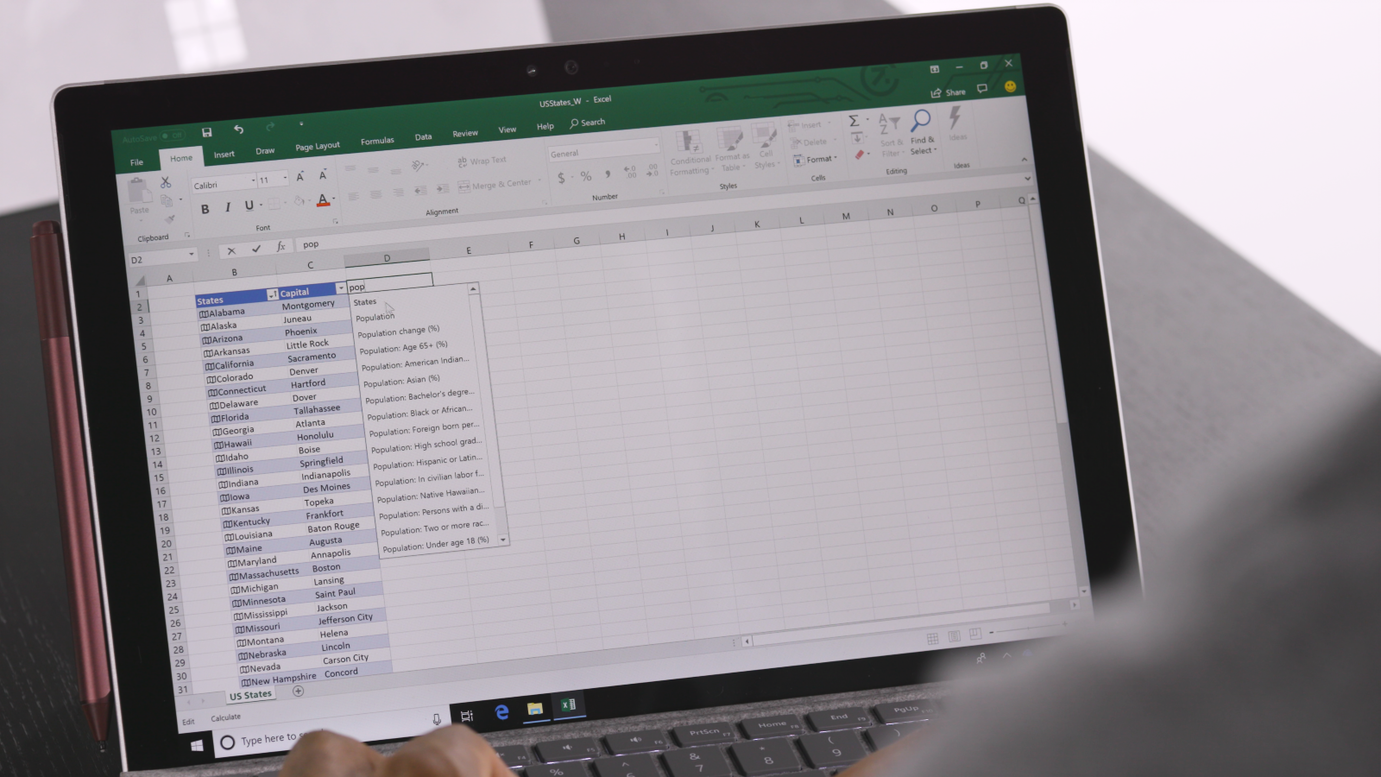
Task: Click the Save icon in the title bar
Action: coord(207,132)
